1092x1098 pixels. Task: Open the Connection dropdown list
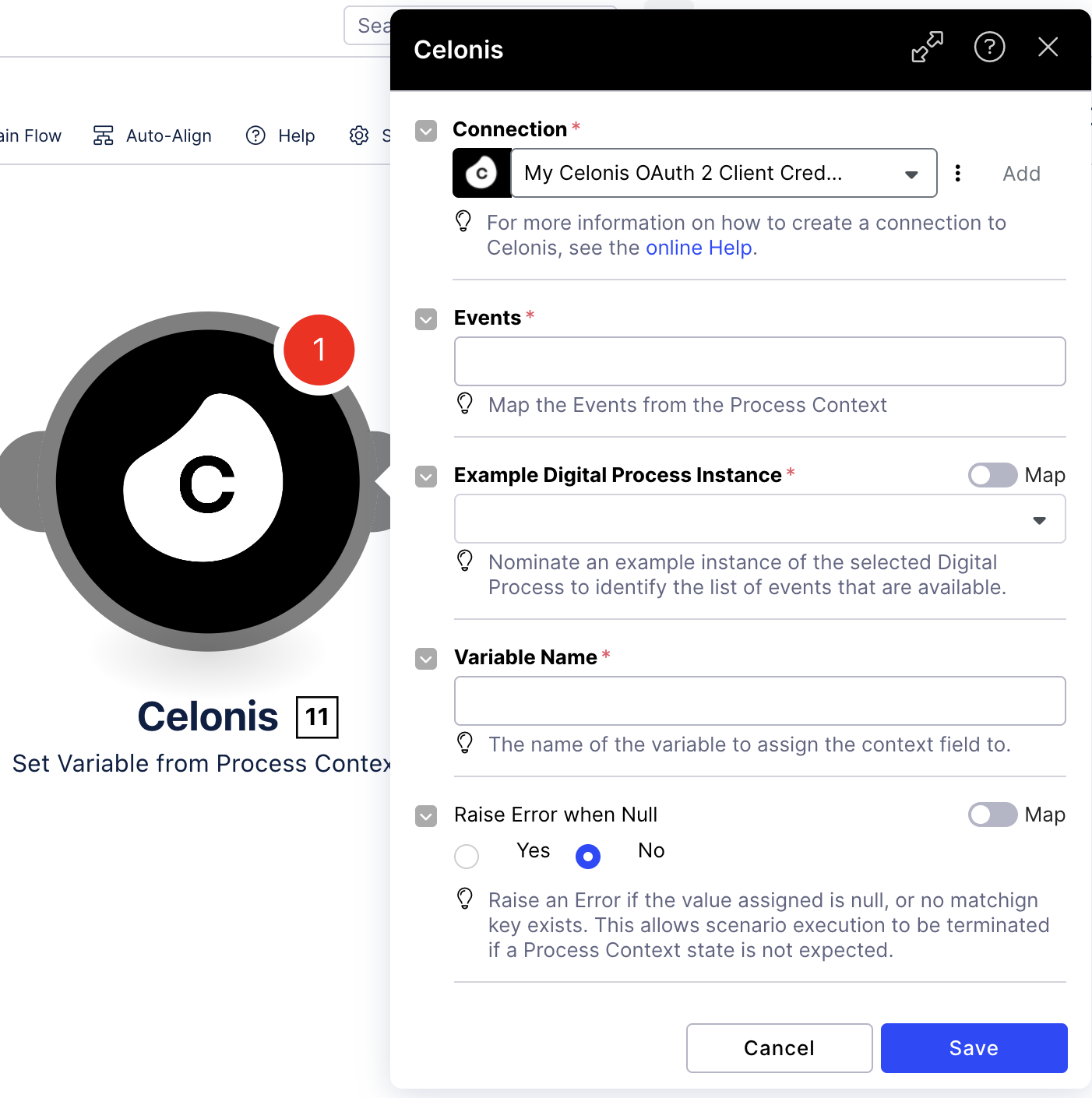coord(724,173)
